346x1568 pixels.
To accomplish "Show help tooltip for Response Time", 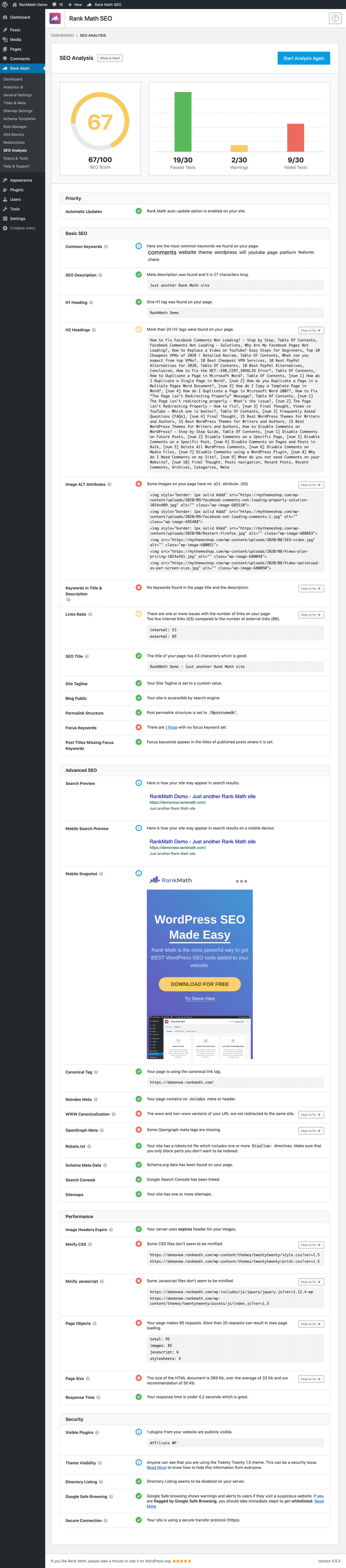I will [99, 1398].
